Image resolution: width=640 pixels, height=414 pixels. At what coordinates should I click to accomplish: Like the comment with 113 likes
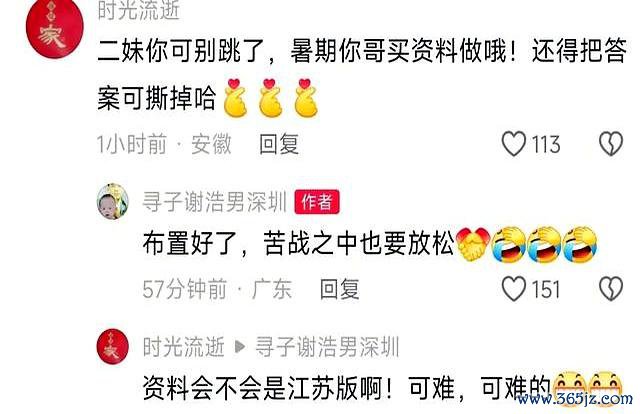(513, 144)
